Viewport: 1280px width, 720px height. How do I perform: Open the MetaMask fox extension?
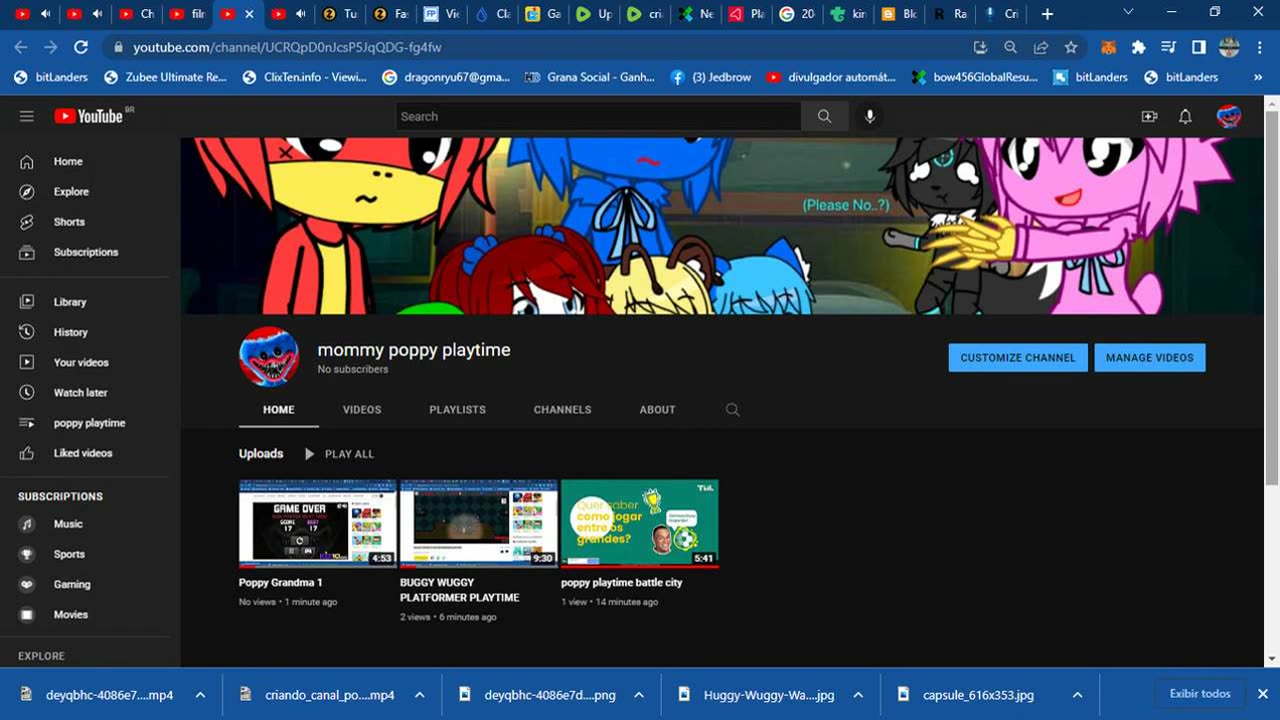1108,47
